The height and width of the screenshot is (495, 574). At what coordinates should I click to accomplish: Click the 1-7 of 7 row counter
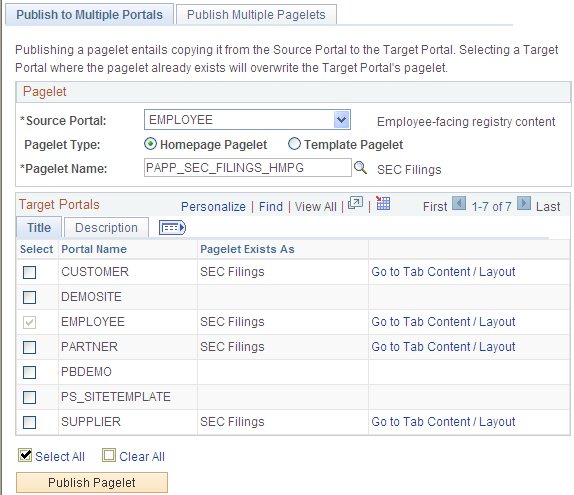click(491, 206)
